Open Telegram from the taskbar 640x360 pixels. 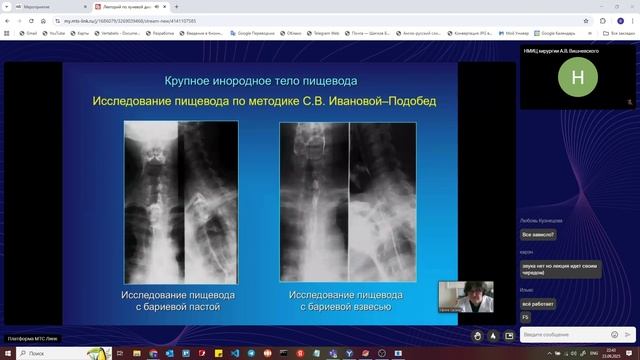(251, 353)
